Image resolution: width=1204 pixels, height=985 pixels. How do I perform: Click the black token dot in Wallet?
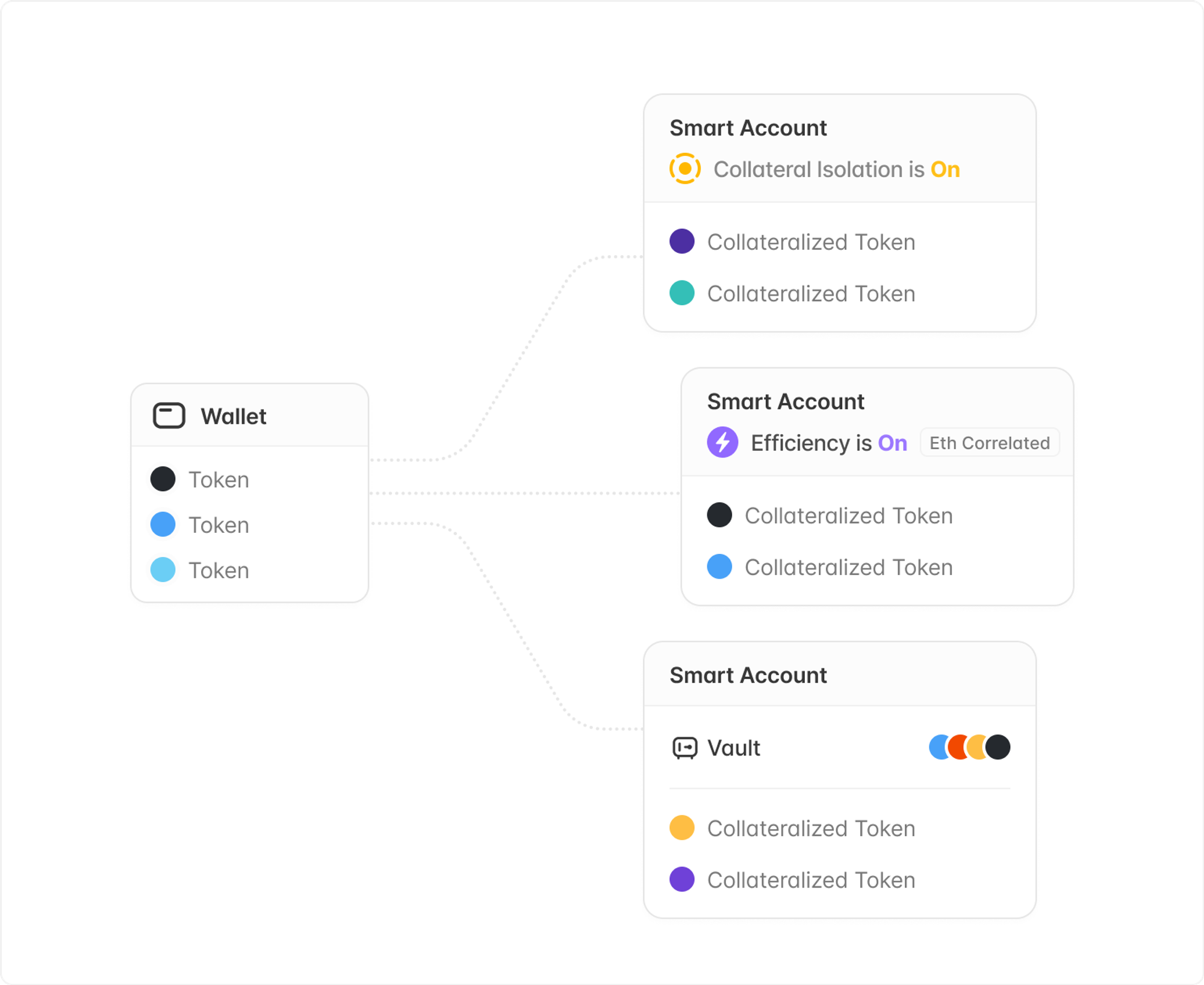[x=163, y=479]
